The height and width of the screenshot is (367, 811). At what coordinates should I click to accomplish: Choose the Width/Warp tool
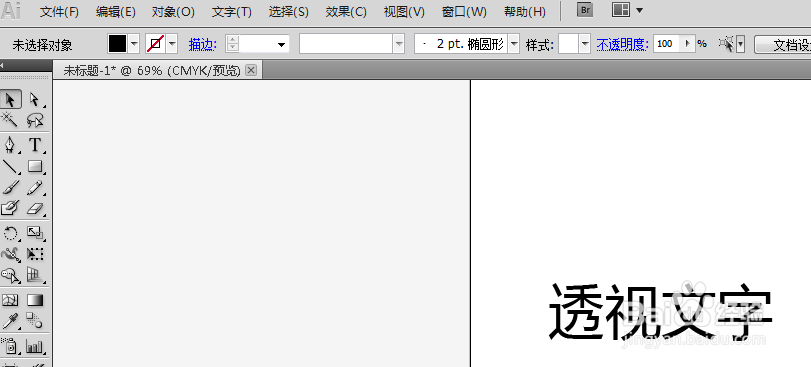(11, 254)
